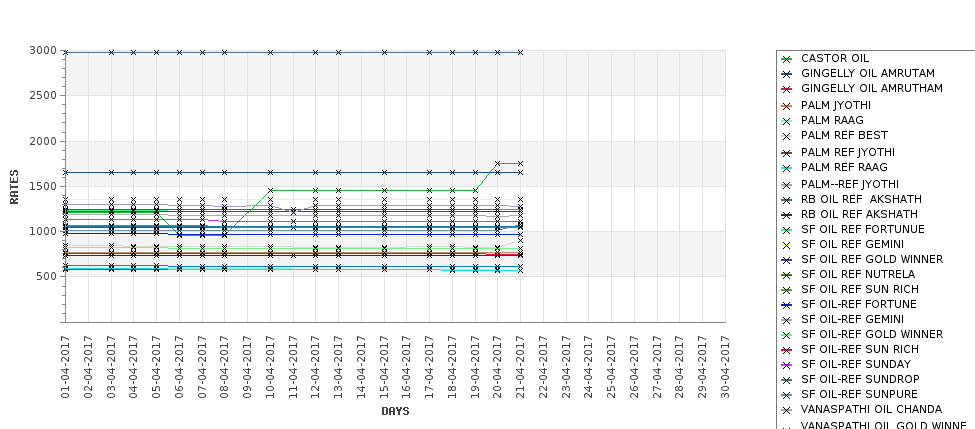Select SF OIL REF GEMINI legend label

[x=852, y=244]
